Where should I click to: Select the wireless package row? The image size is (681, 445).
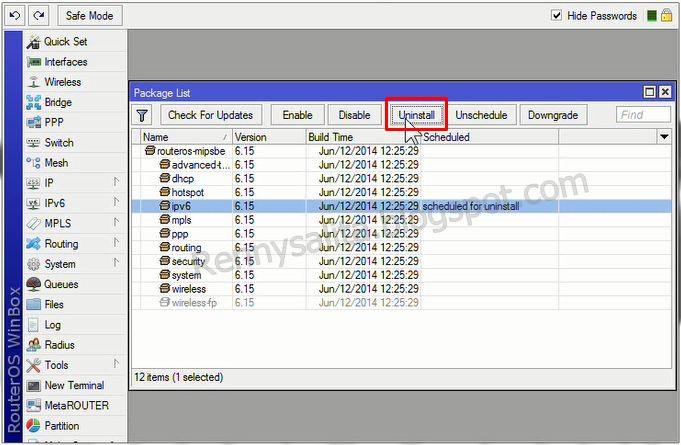[402, 289]
